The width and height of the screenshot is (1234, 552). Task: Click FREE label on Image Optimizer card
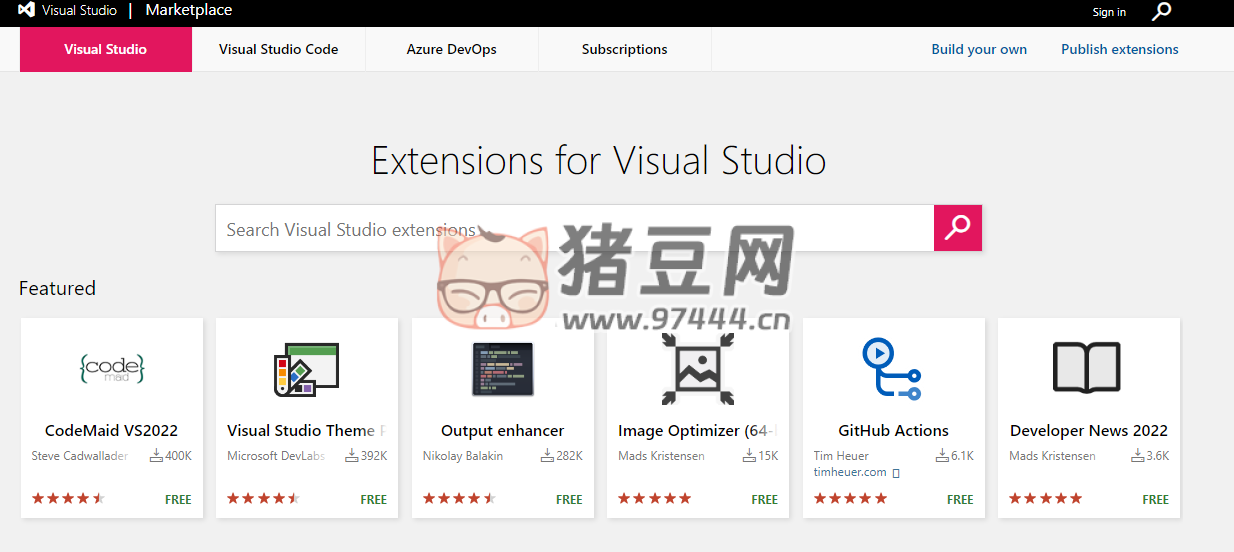point(765,499)
